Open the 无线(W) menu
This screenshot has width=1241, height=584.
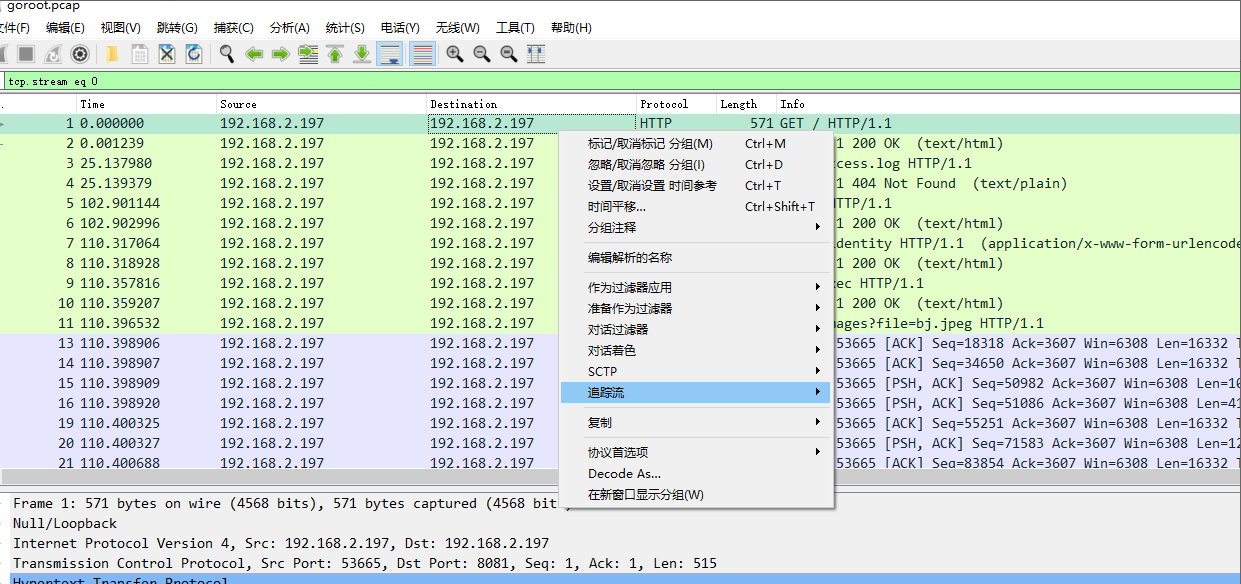pyautogui.click(x=457, y=27)
